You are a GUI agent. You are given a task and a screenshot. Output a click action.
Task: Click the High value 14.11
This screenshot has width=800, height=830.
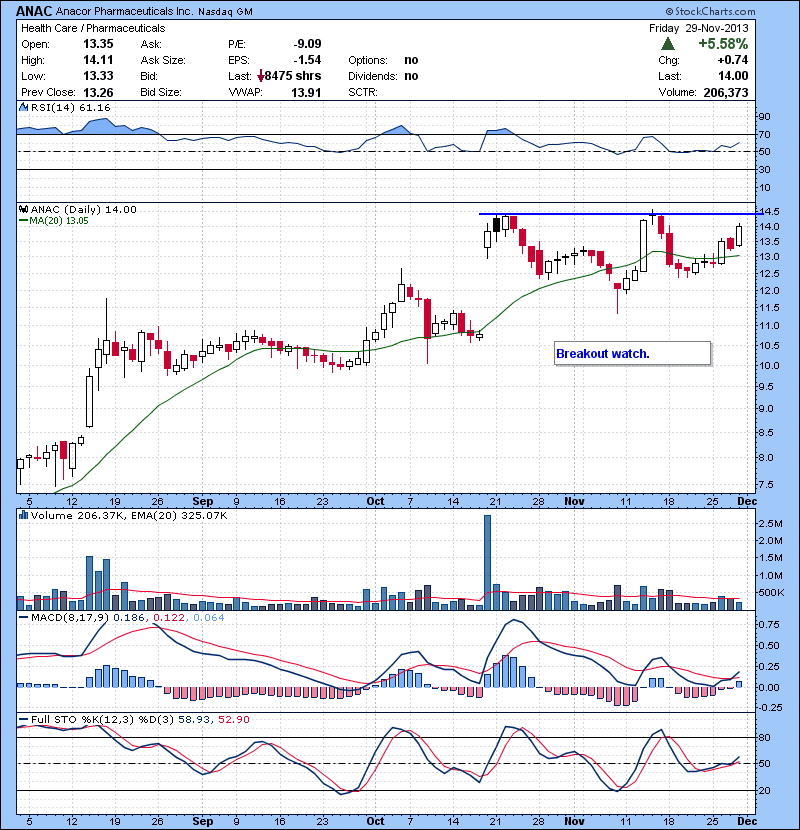point(98,60)
